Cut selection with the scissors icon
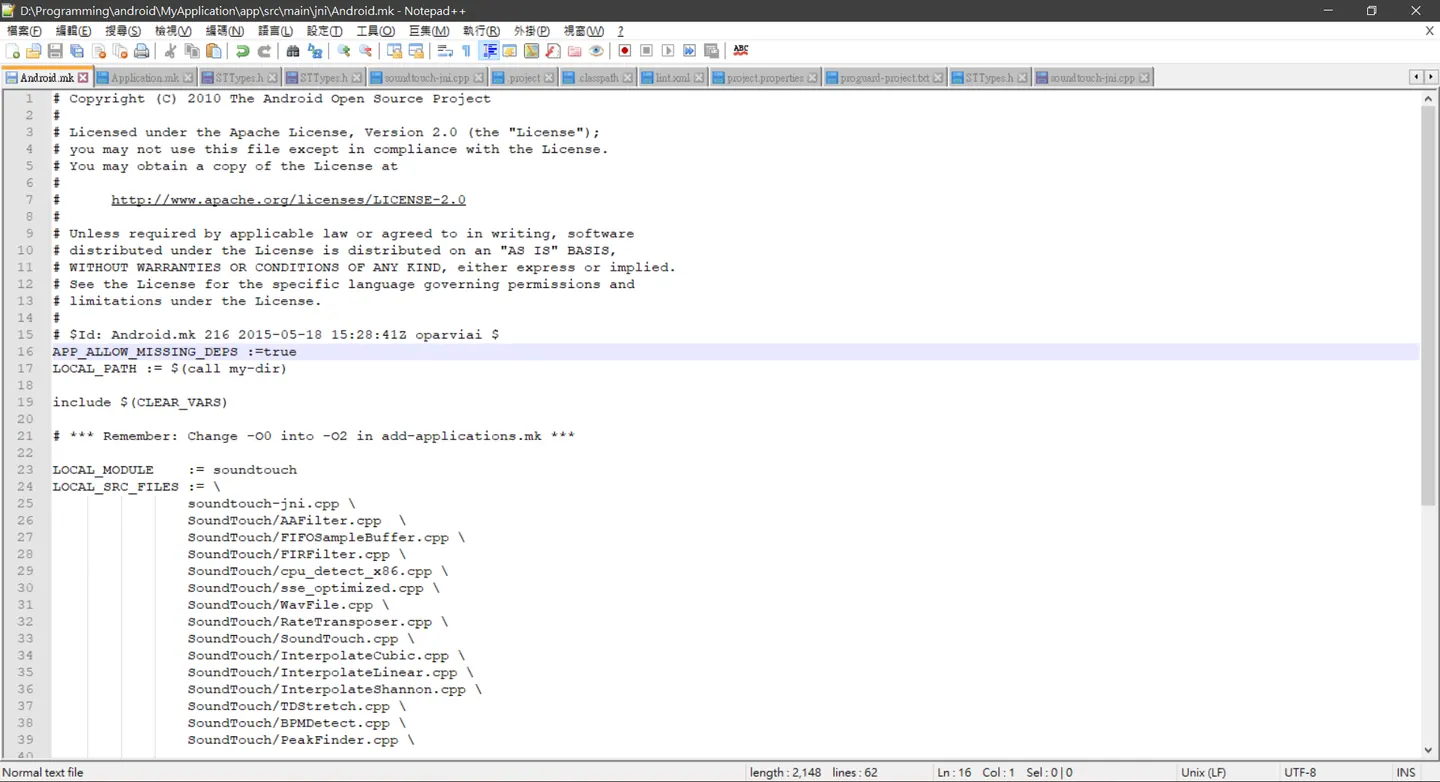The width and height of the screenshot is (1440, 782). point(170,51)
